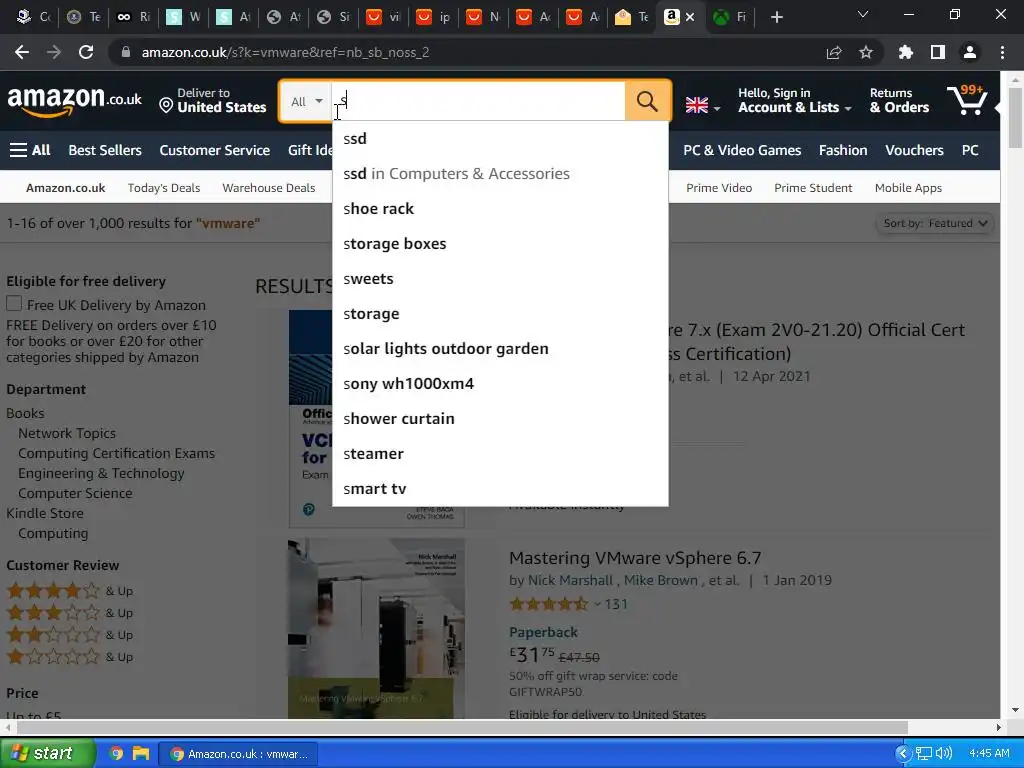Pick the 'smart tv' suggestion
1024x768 pixels.
coord(500,488)
